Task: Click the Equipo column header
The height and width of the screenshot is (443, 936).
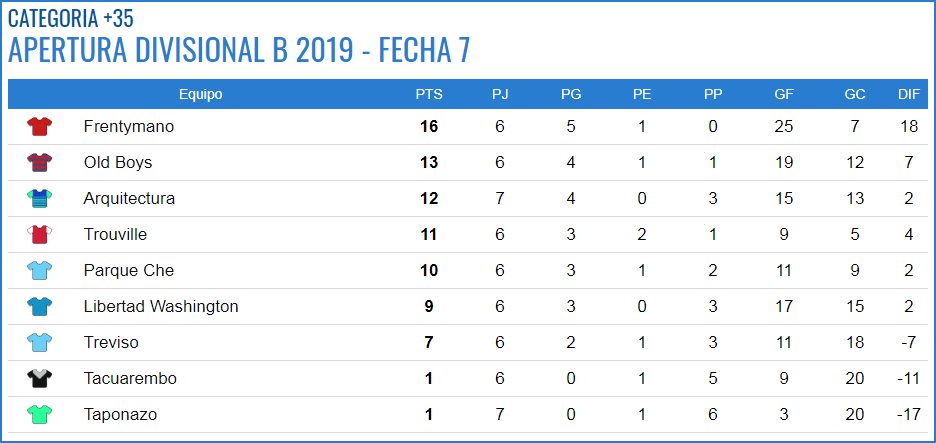Action: click(x=200, y=95)
